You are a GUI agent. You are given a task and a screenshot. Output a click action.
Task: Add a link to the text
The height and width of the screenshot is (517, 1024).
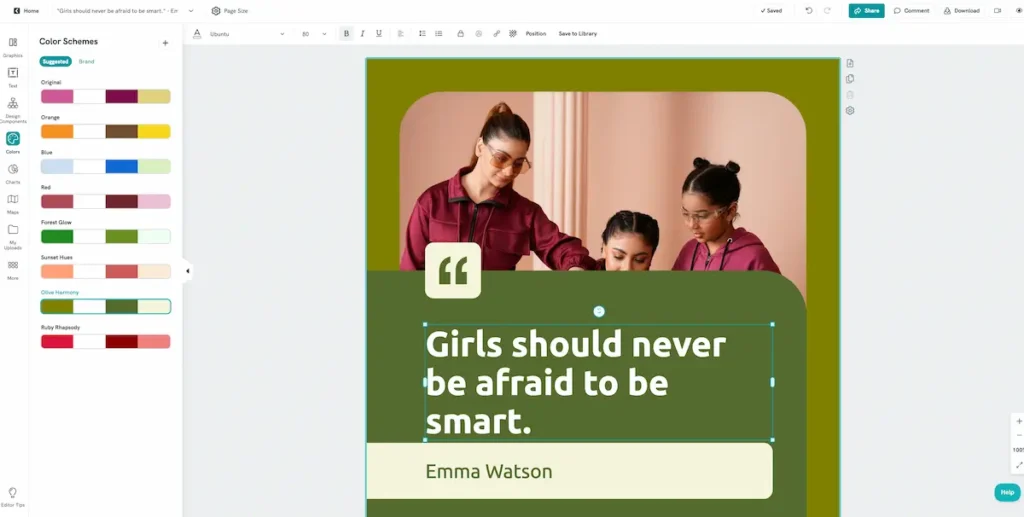click(x=496, y=33)
